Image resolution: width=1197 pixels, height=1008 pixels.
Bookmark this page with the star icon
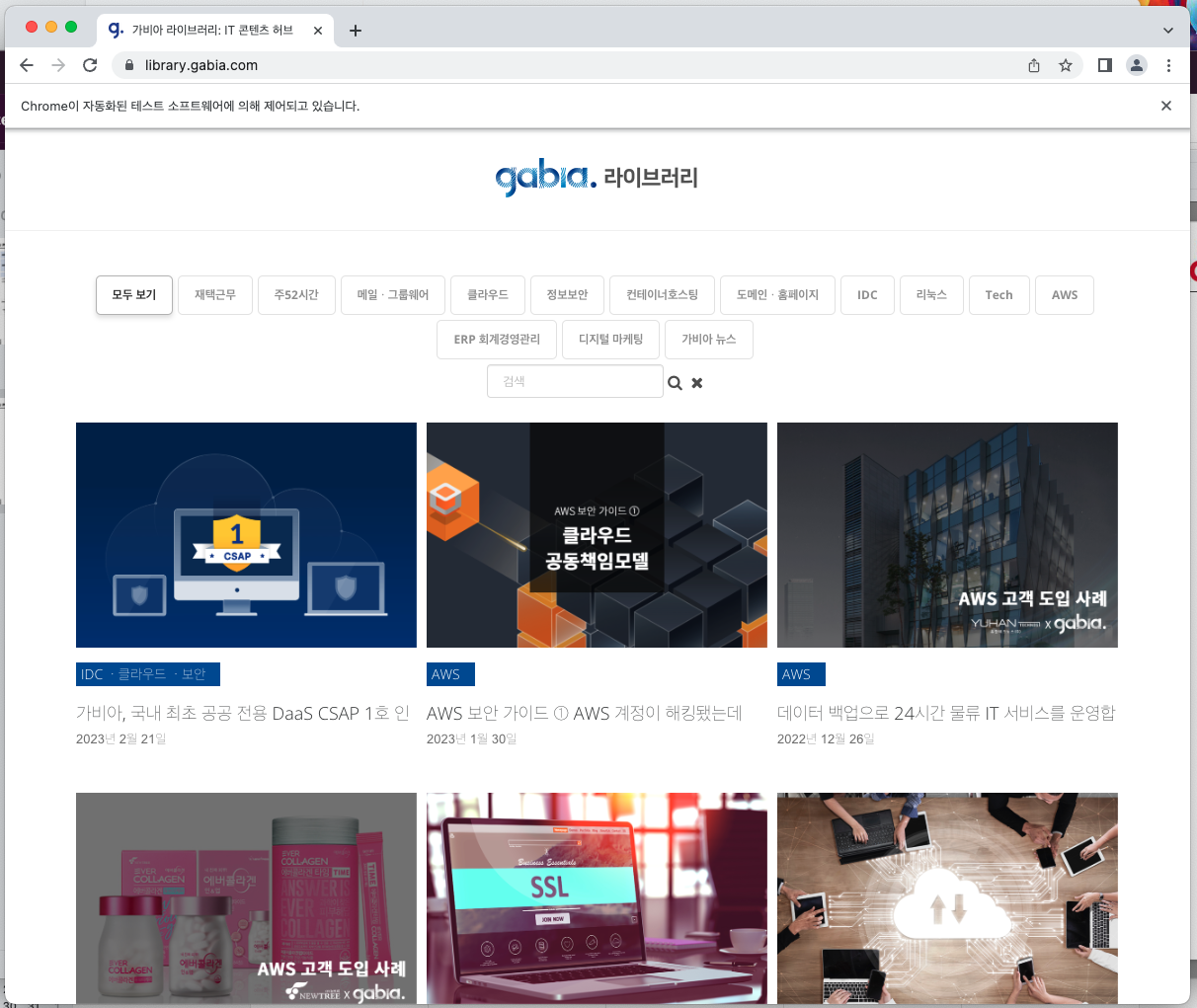coord(1066,65)
